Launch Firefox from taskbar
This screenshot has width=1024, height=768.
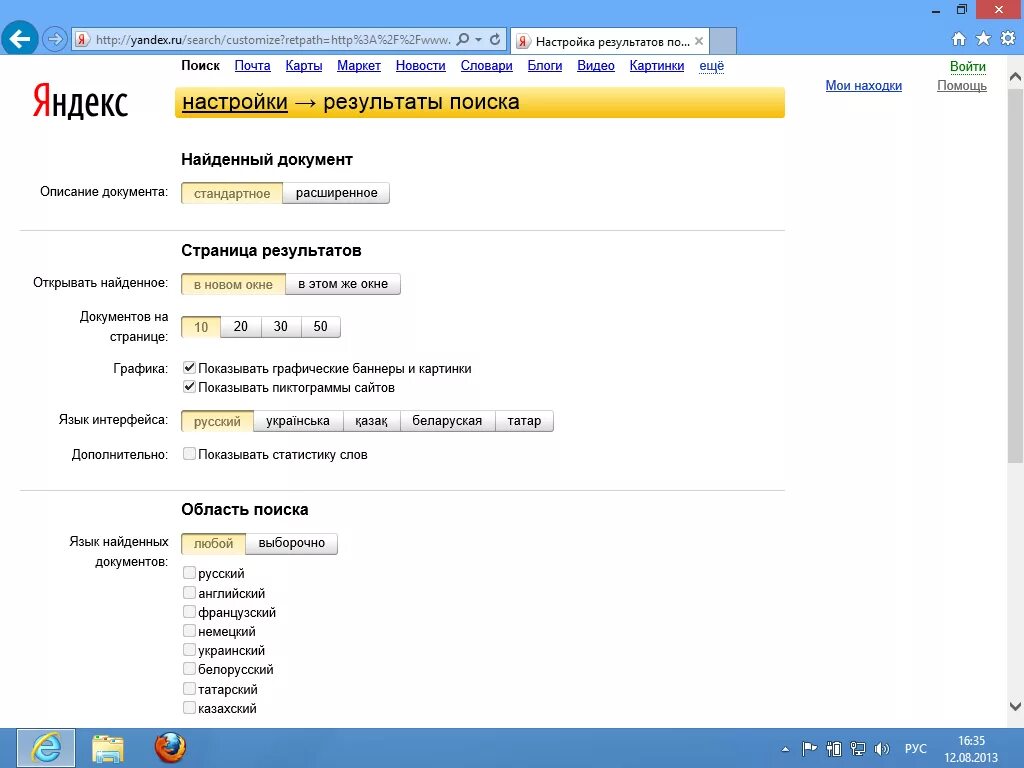click(x=170, y=748)
